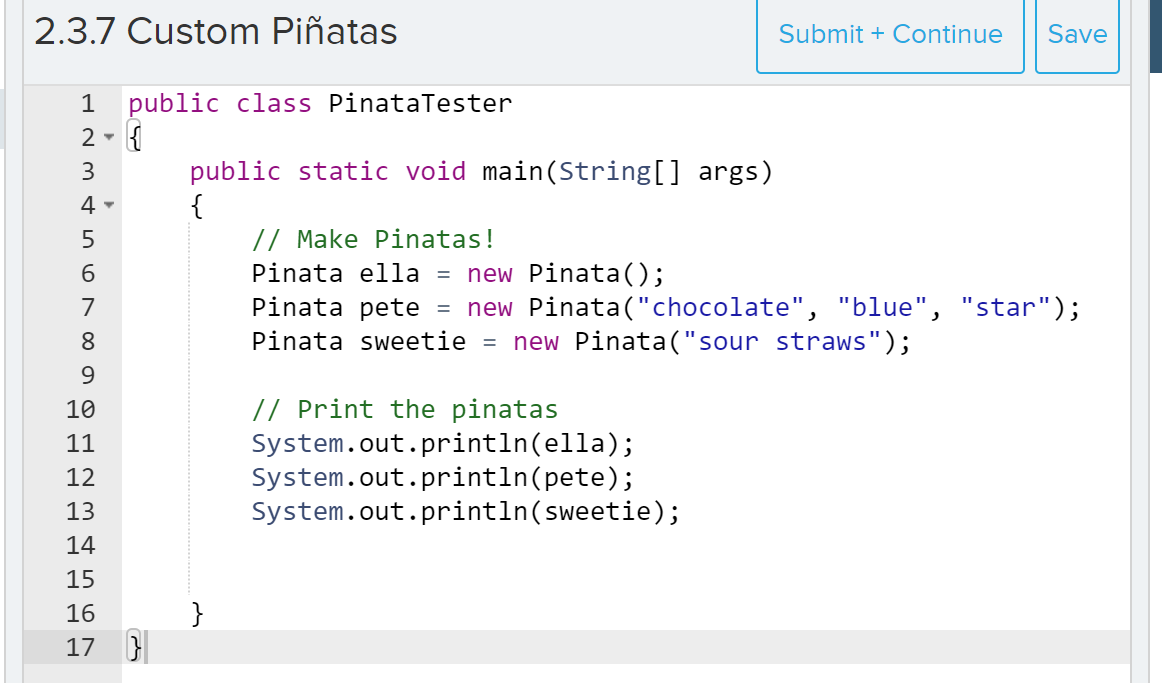Click the string "blue" on line 7
Viewport: 1162px width, 683px height.
880,307
